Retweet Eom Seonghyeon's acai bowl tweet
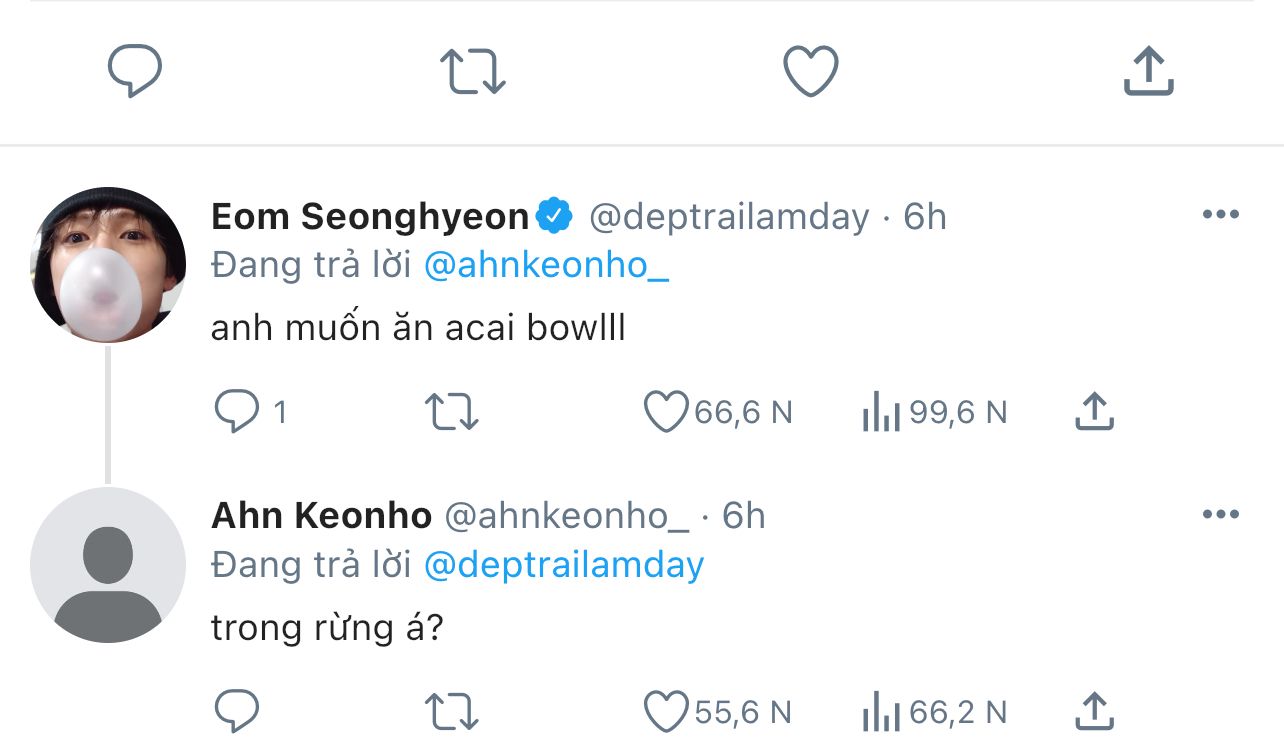The image size is (1284, 750). [452, 412]
